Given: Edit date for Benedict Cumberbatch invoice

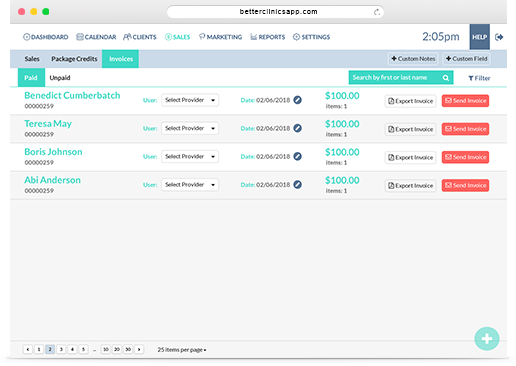Looking at the screenshot, I should pyautogui.click(x=298, y=100).
